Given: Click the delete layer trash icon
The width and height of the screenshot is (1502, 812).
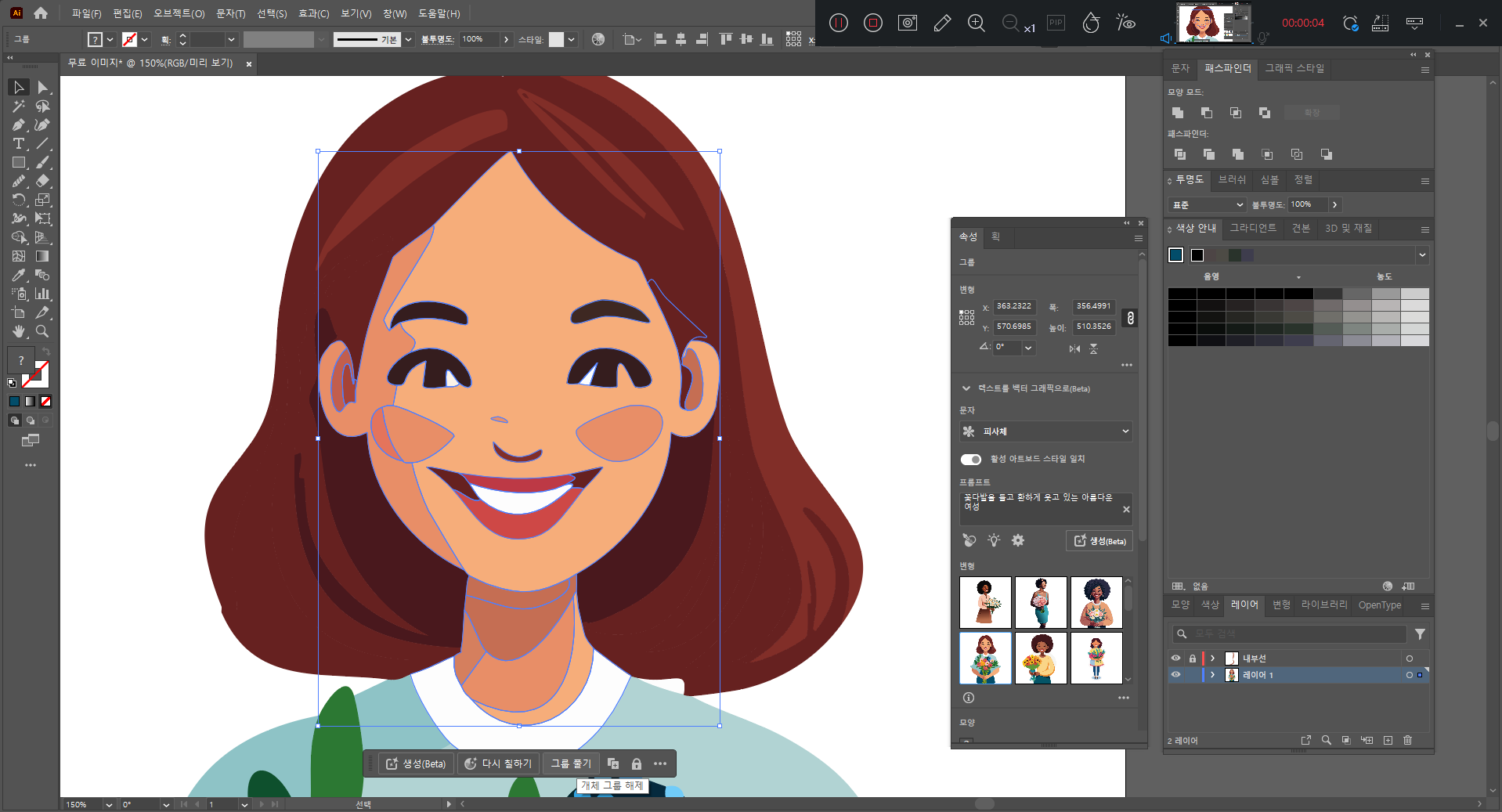Looking at the screenshot, I should (x=1407, y=740).
